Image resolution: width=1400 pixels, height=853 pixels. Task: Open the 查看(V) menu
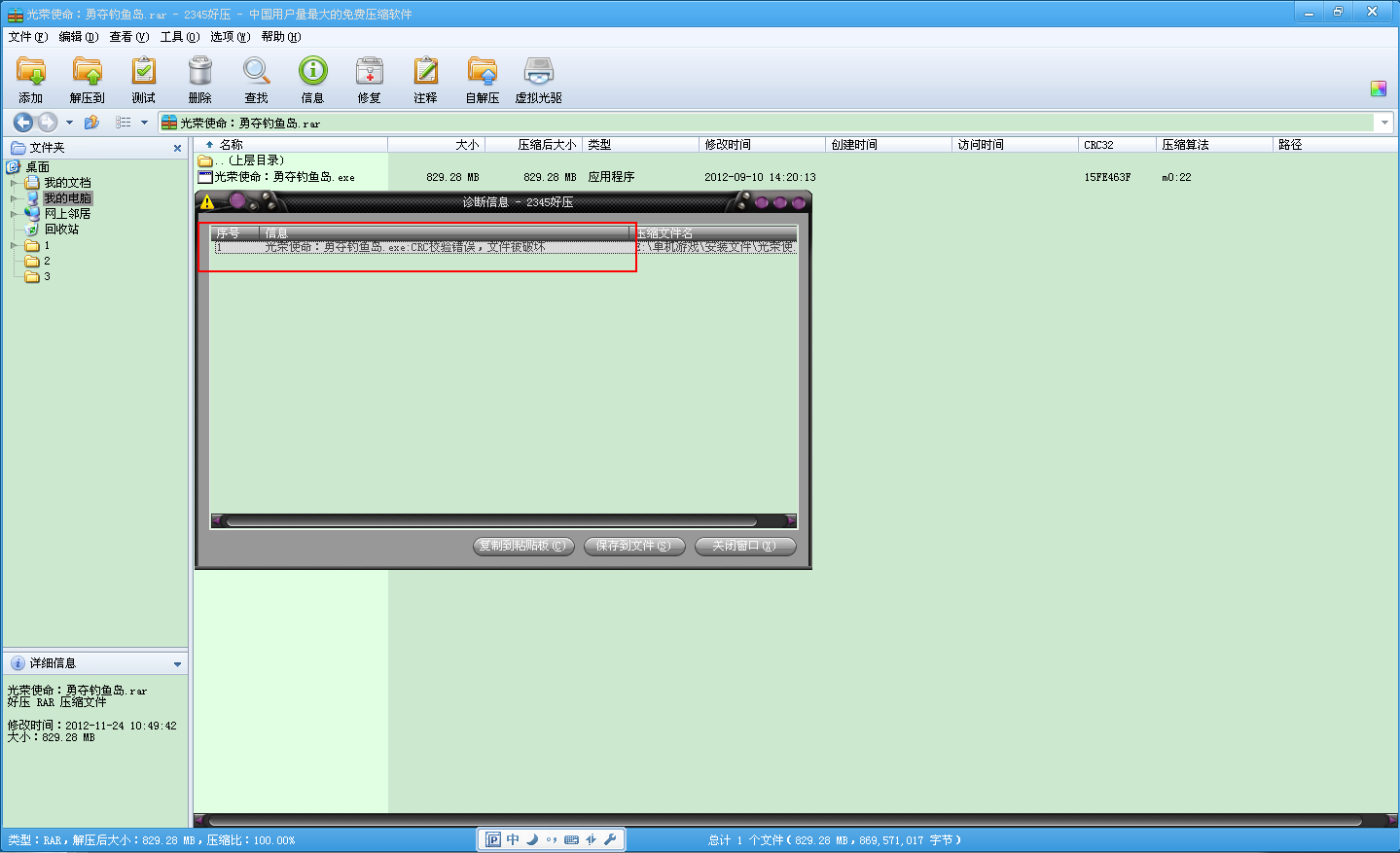[128, 37]
